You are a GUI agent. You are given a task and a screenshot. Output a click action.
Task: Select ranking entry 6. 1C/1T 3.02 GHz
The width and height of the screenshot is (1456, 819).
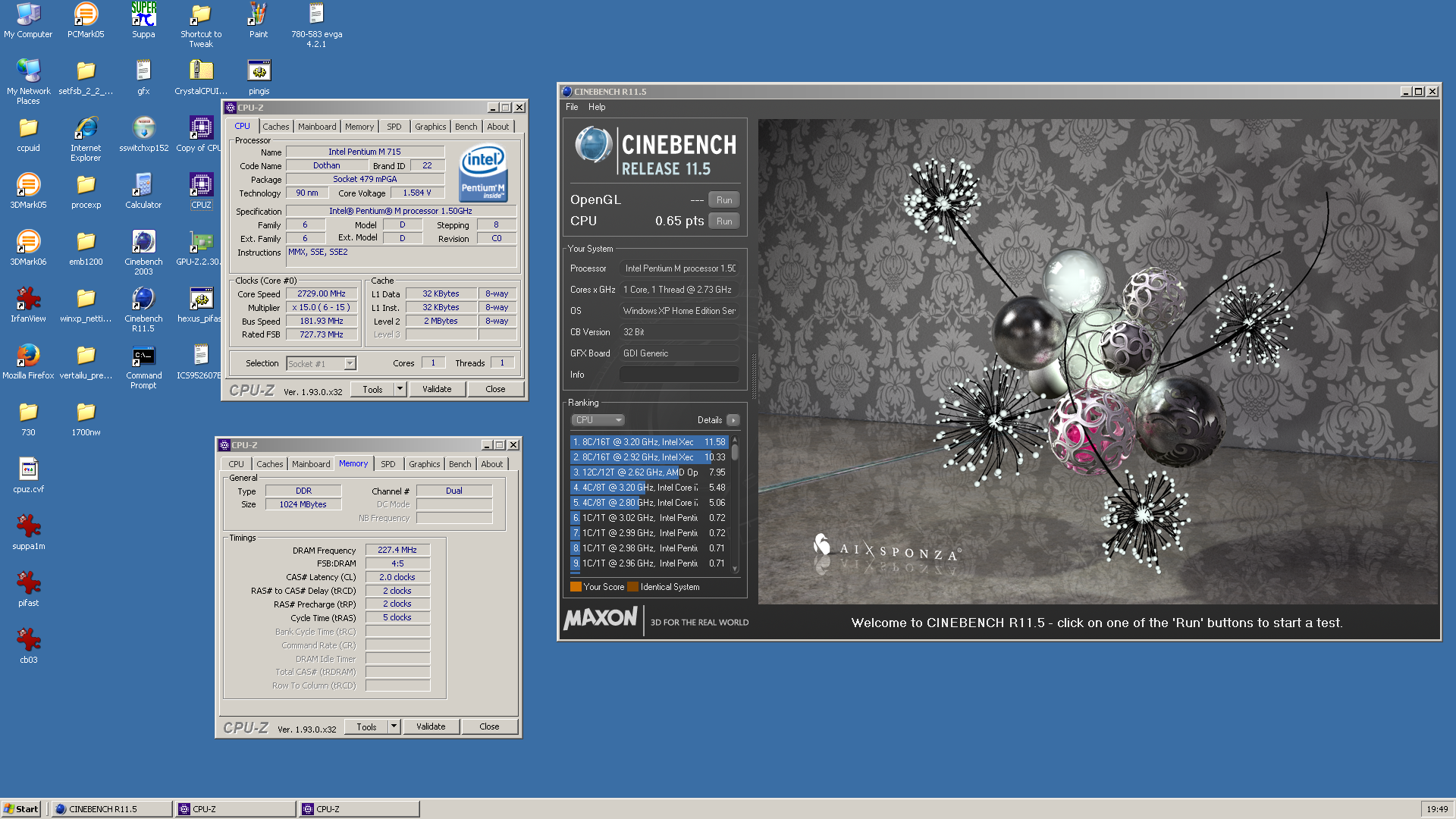tap(649, 518)
